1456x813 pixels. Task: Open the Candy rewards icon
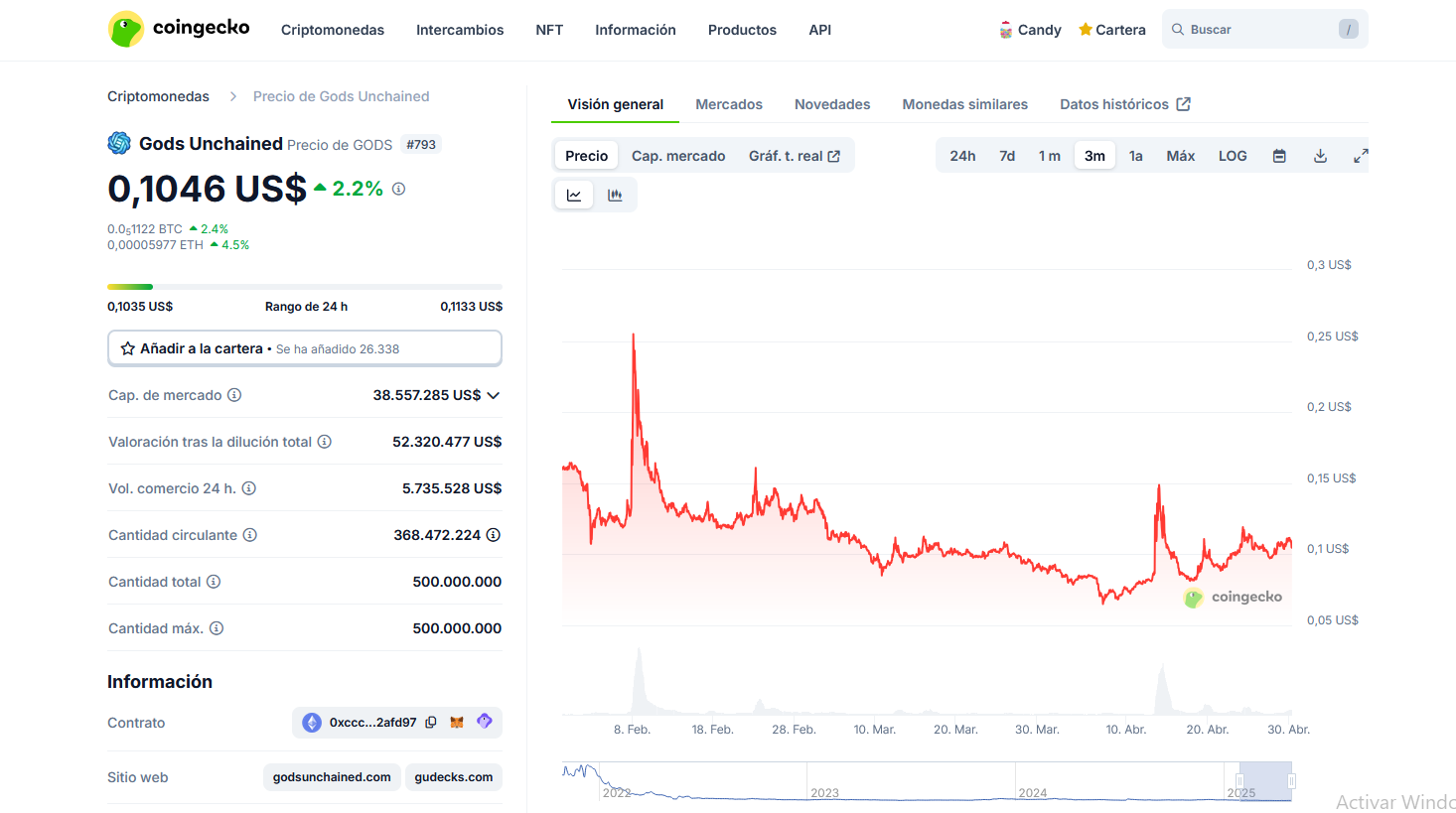[1006, 30]
